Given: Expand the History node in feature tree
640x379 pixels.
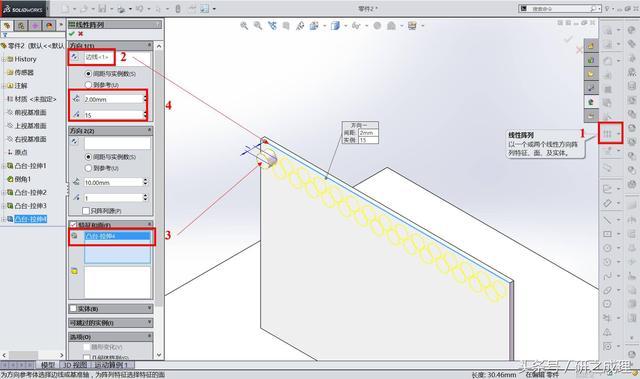Looking at the screenshot, I should (x=4, y=59).
